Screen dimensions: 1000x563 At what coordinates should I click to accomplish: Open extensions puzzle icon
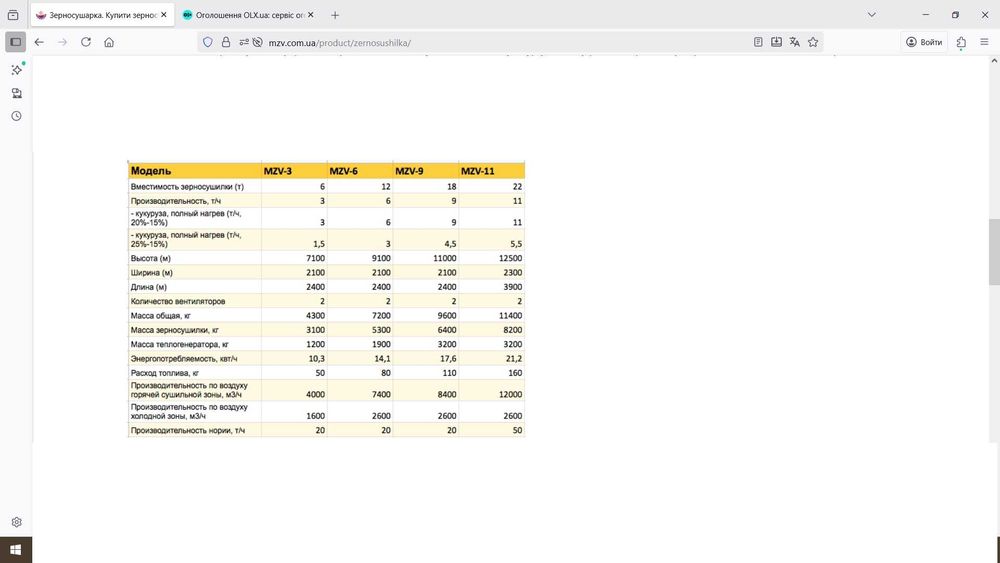pyautogui.click(x=961, y=42)
